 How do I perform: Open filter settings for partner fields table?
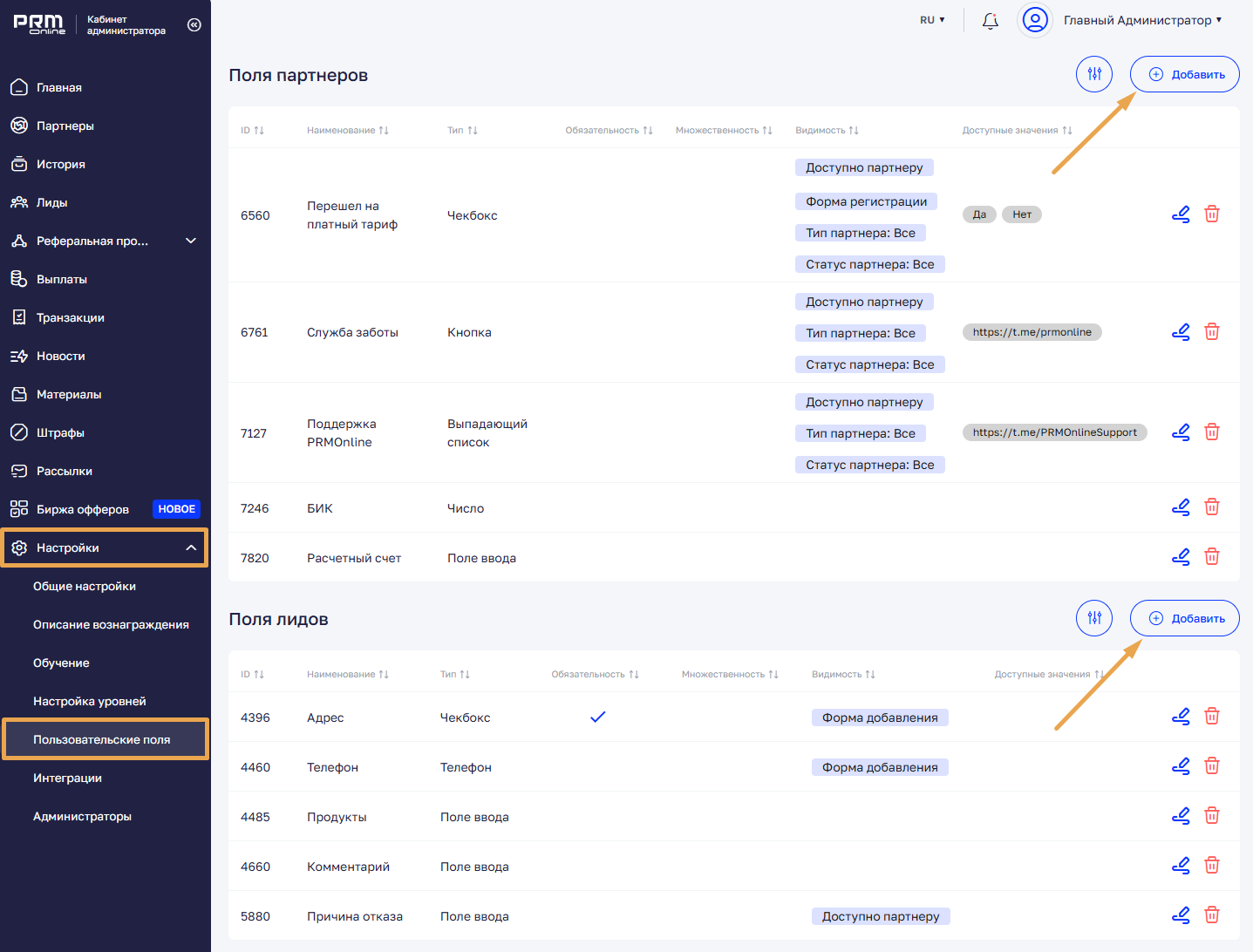pyautogui.click(x=1093, y=74)
